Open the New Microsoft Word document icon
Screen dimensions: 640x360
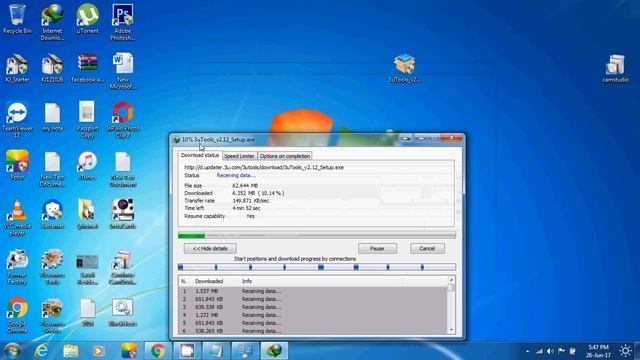pyautogui.click(x=122, y=71)
